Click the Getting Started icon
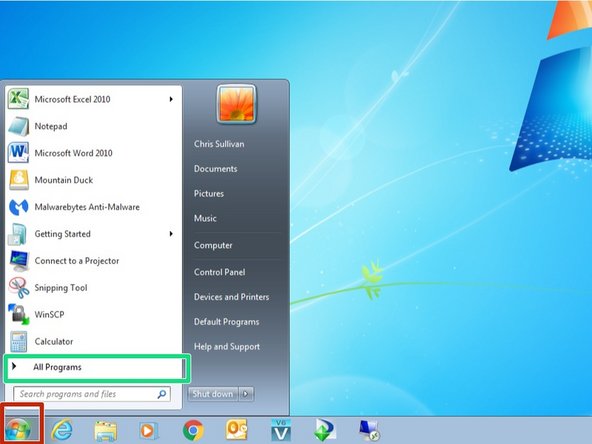The height and width of the screenshot is (444, 592). point(17,234)
